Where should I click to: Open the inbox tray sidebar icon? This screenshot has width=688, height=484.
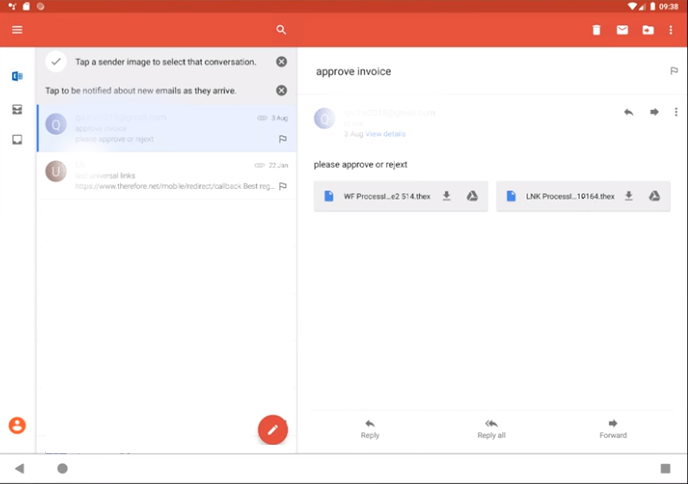point(17,140)
